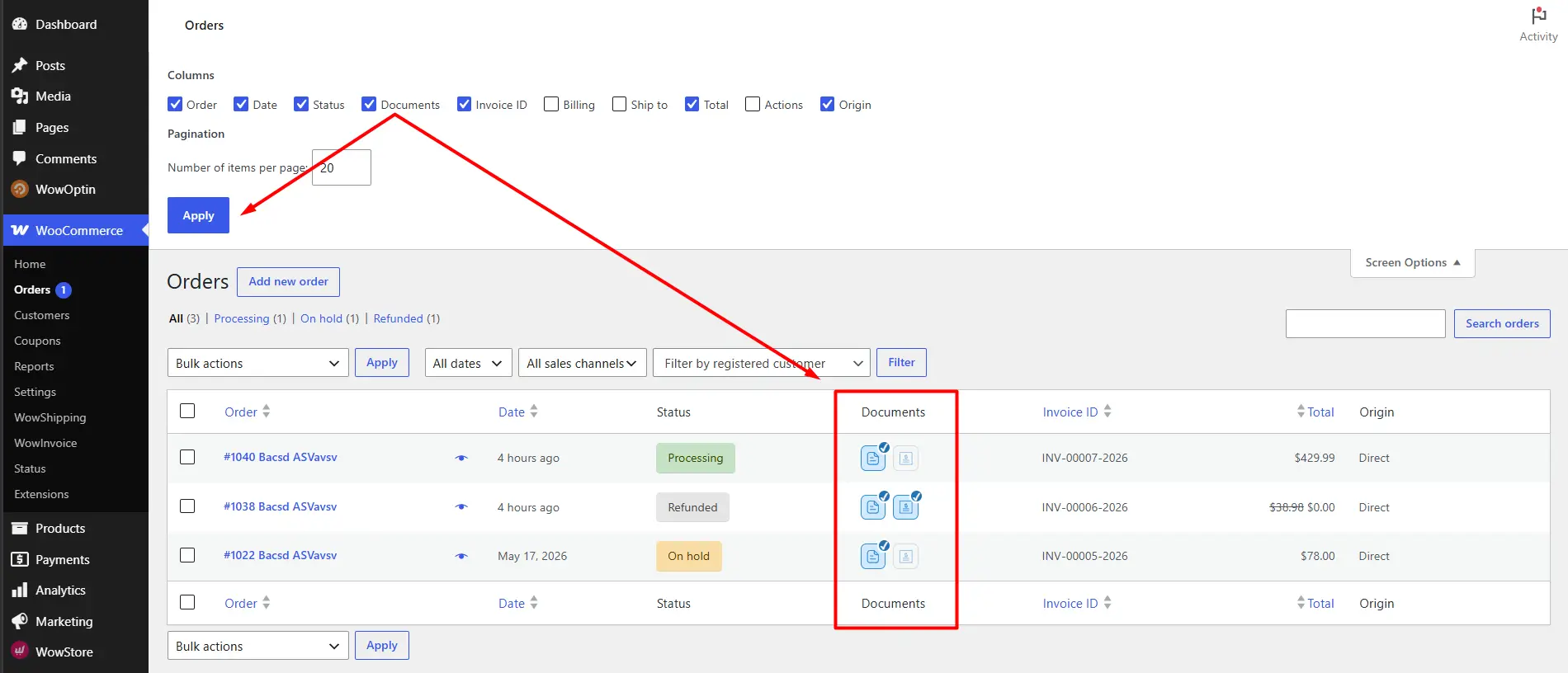Open order #1022 Bacsd ASVavsv link

tap(280, 555)
